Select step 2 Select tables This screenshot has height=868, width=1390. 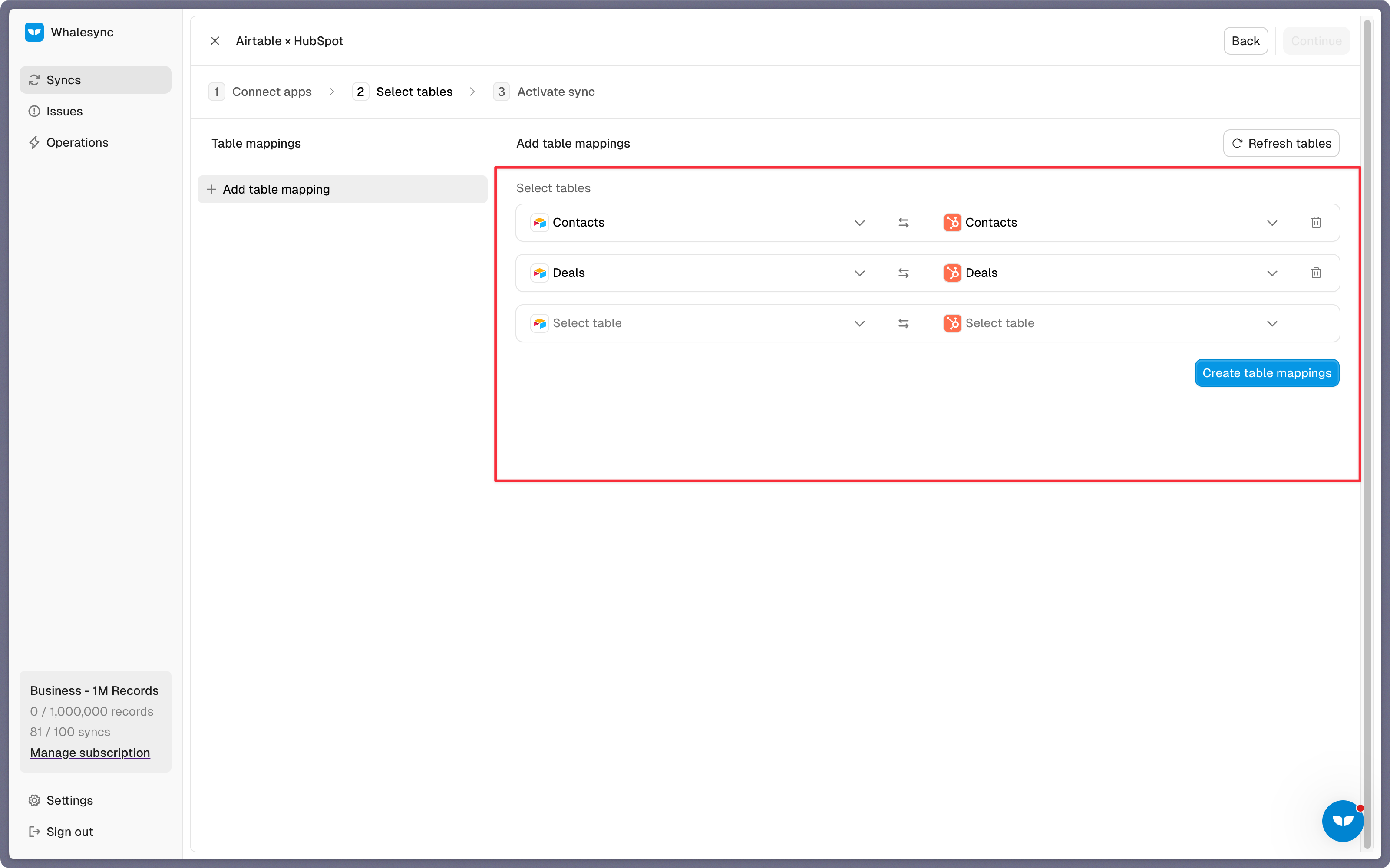[403, 92]
